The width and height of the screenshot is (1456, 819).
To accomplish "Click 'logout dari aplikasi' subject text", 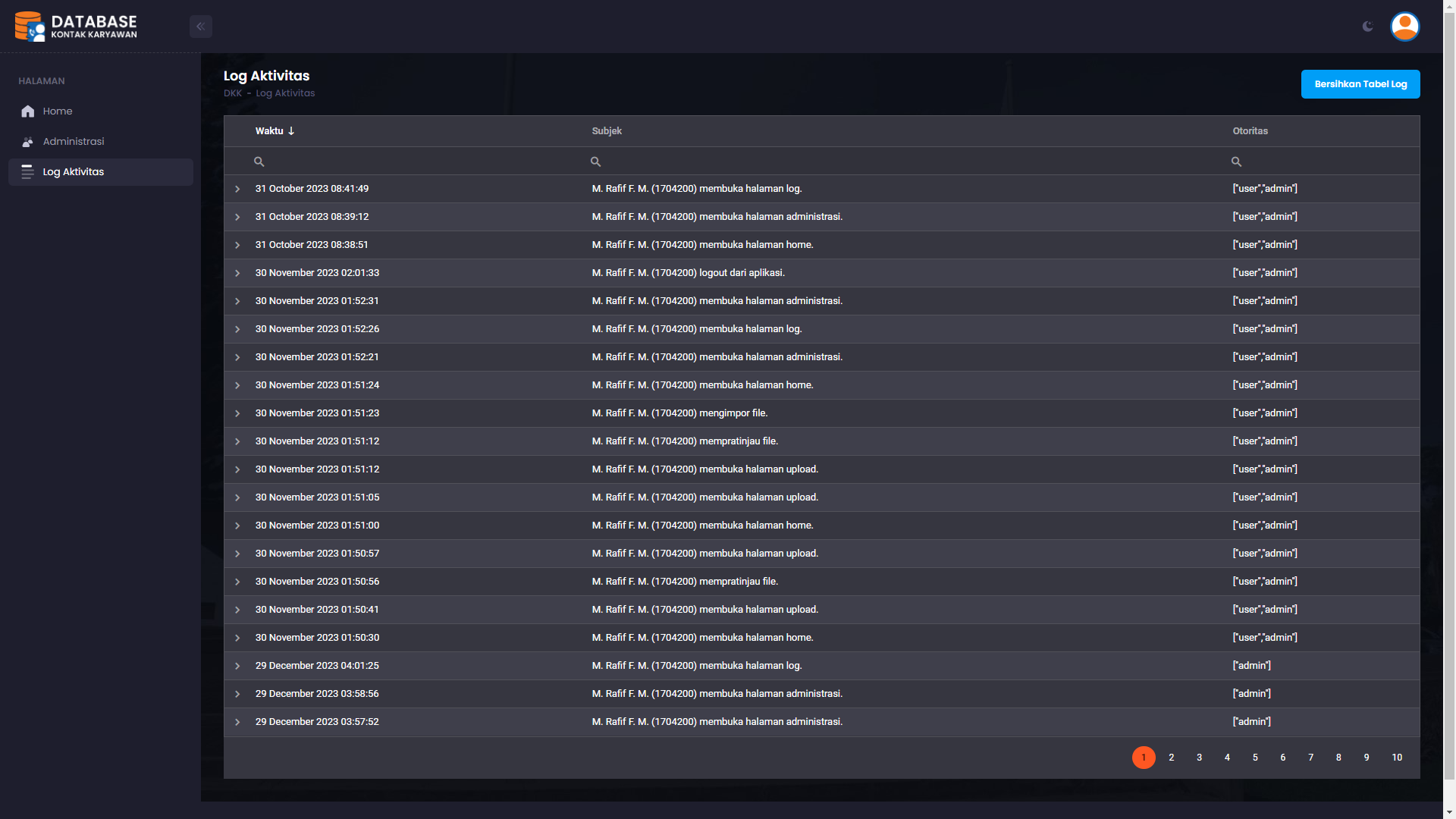I will tap(742, 273).
